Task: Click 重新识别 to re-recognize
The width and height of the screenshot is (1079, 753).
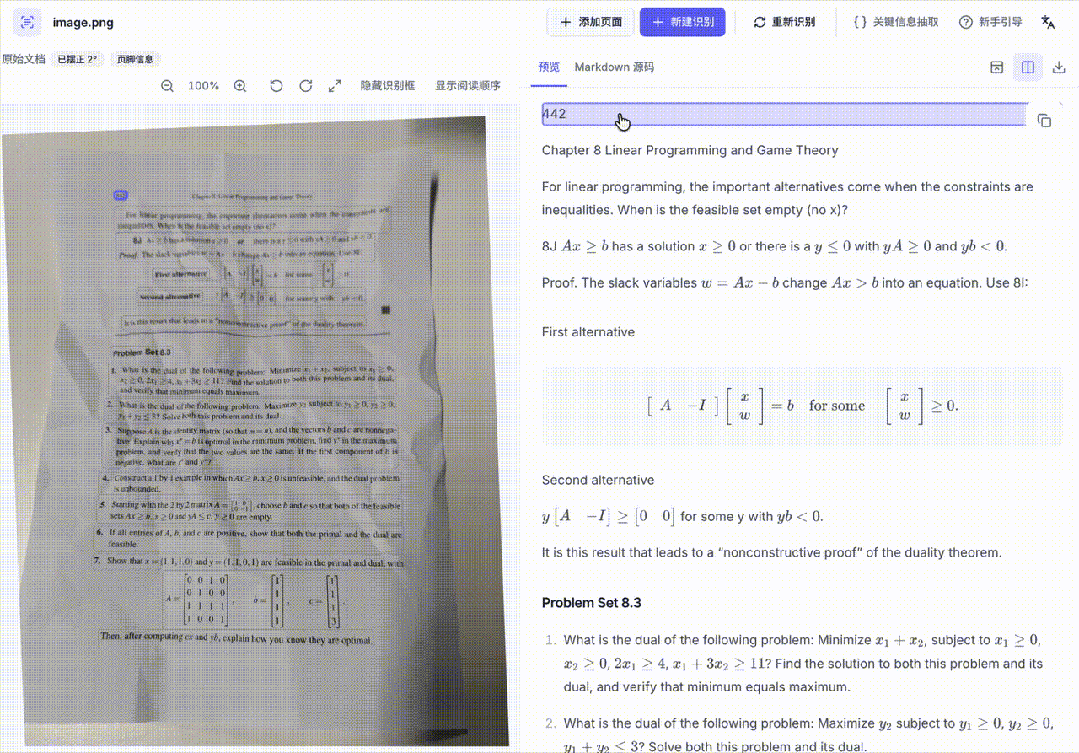Action: (x=784, y=22)
